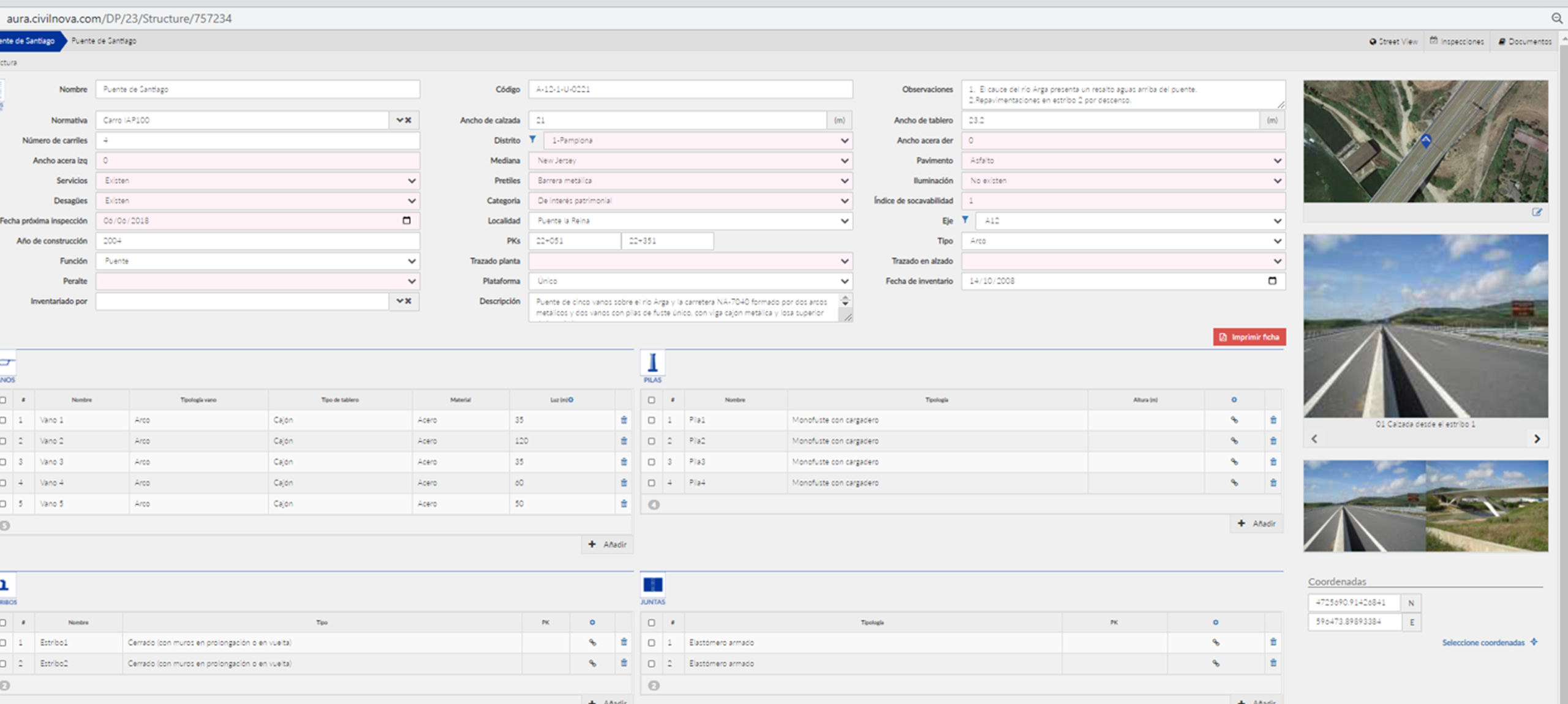Open calendar for Fecha de inventario
The width and height of the screenshot is (1568, 704).
1272,281
